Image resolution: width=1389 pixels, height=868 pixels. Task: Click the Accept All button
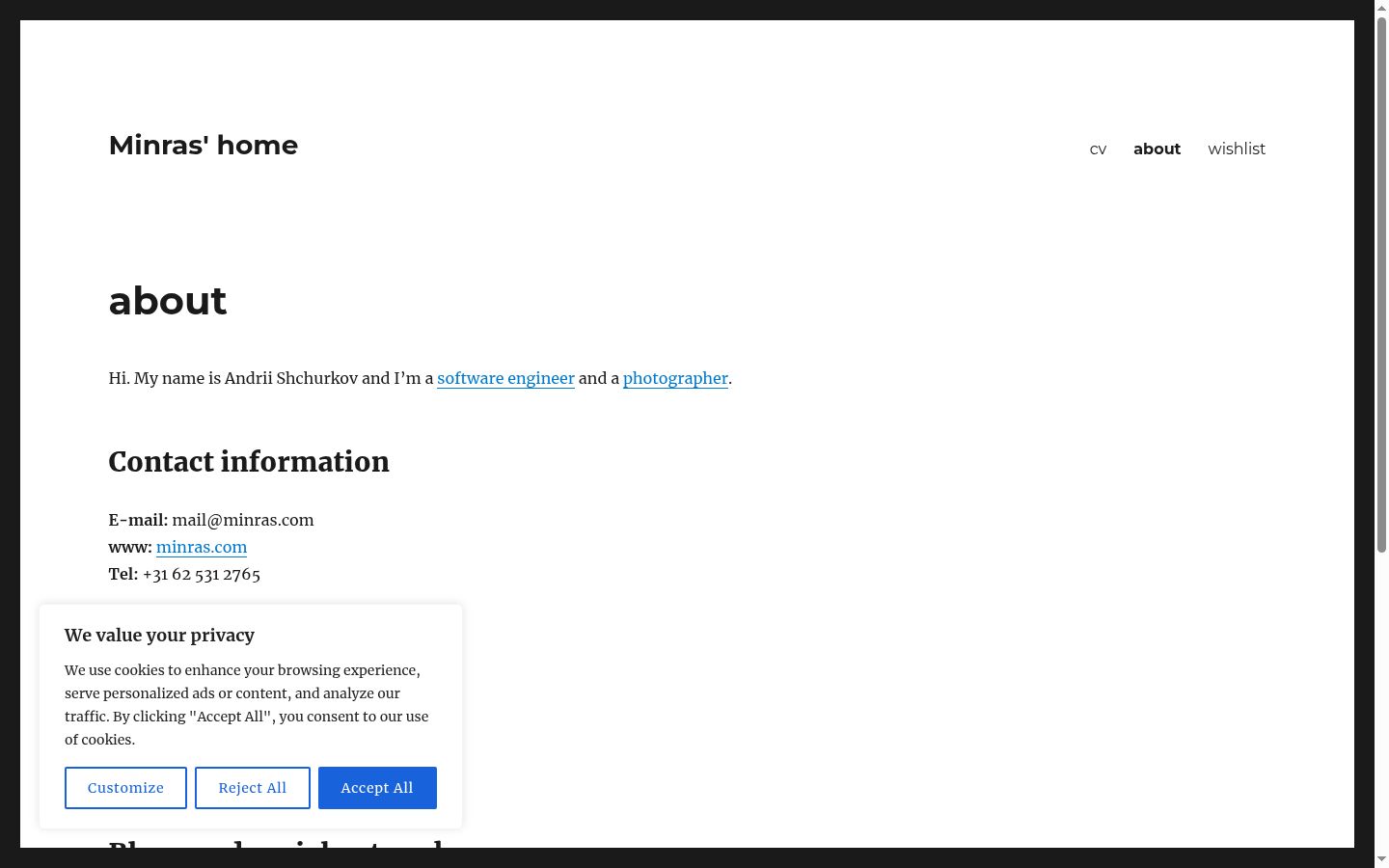[x=377, y=788]
